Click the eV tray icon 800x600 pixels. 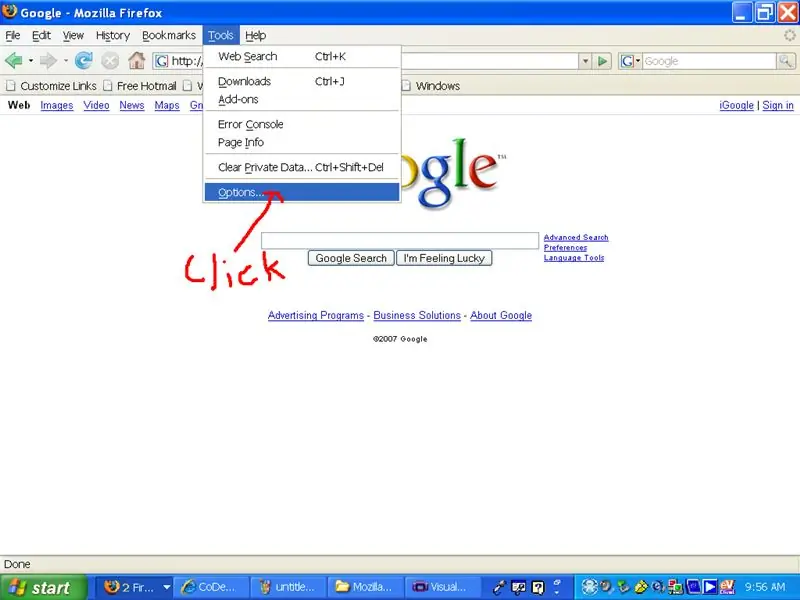pyautogui.click(x=727, y=587)
